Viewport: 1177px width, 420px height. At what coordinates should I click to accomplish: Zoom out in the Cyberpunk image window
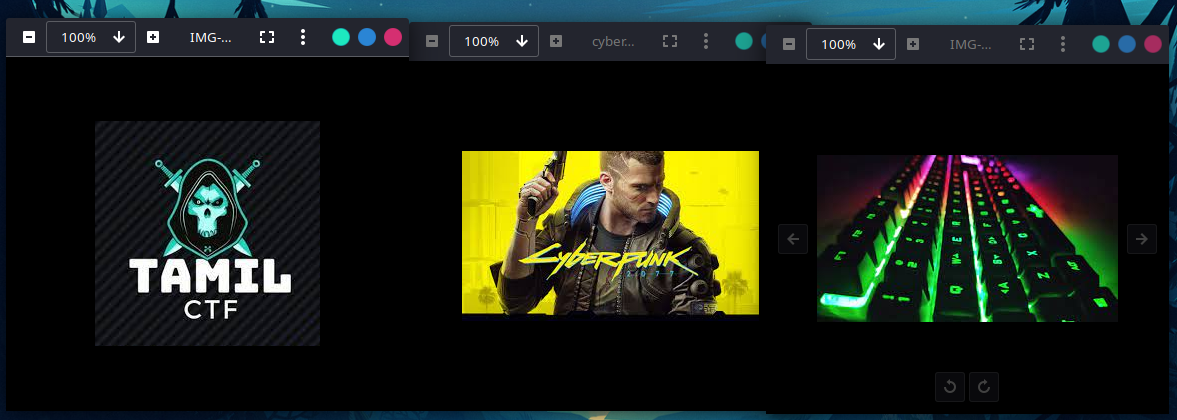coord(432,41)
